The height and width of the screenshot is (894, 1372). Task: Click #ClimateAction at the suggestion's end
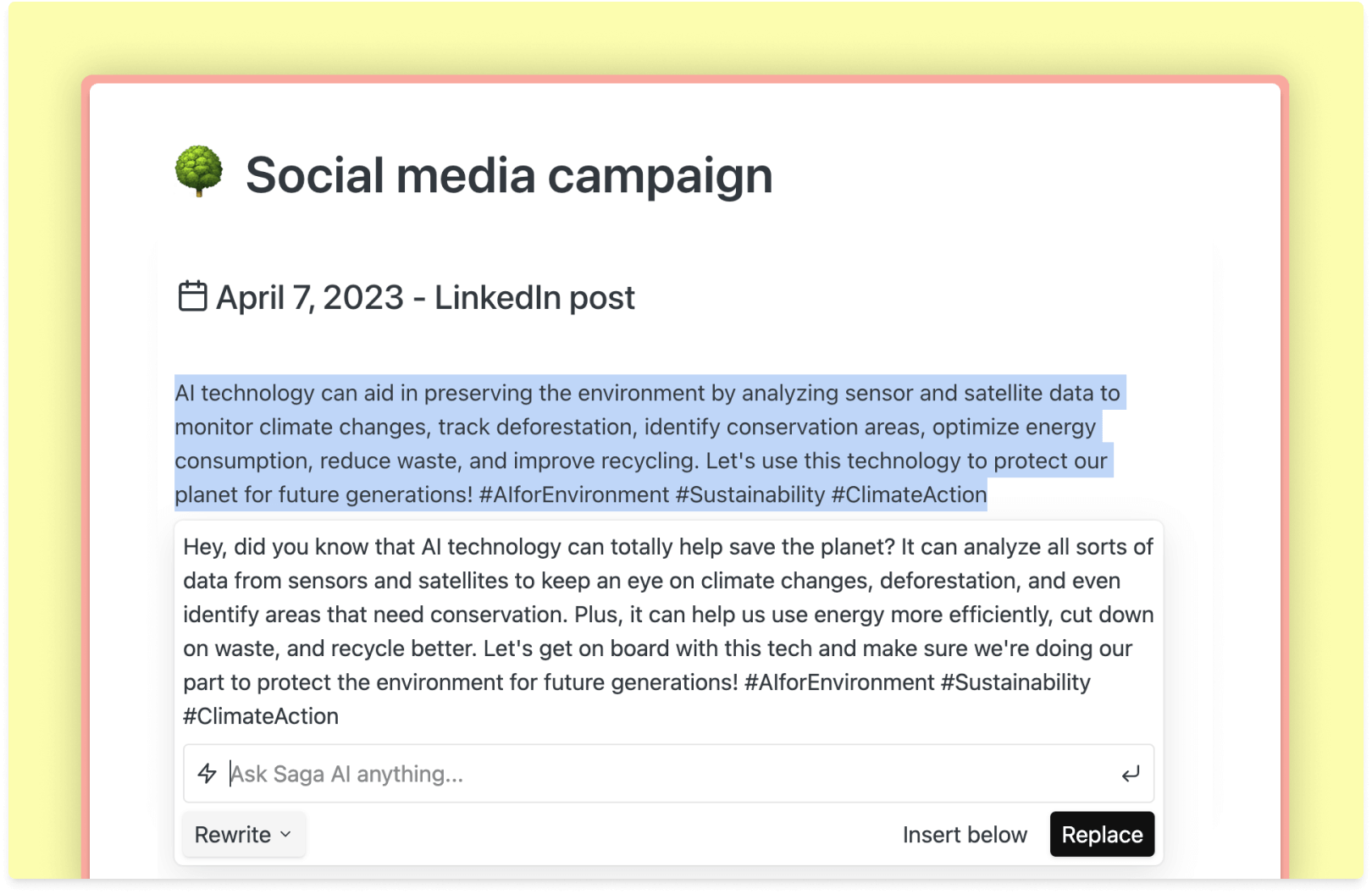[x=261, y=716]
